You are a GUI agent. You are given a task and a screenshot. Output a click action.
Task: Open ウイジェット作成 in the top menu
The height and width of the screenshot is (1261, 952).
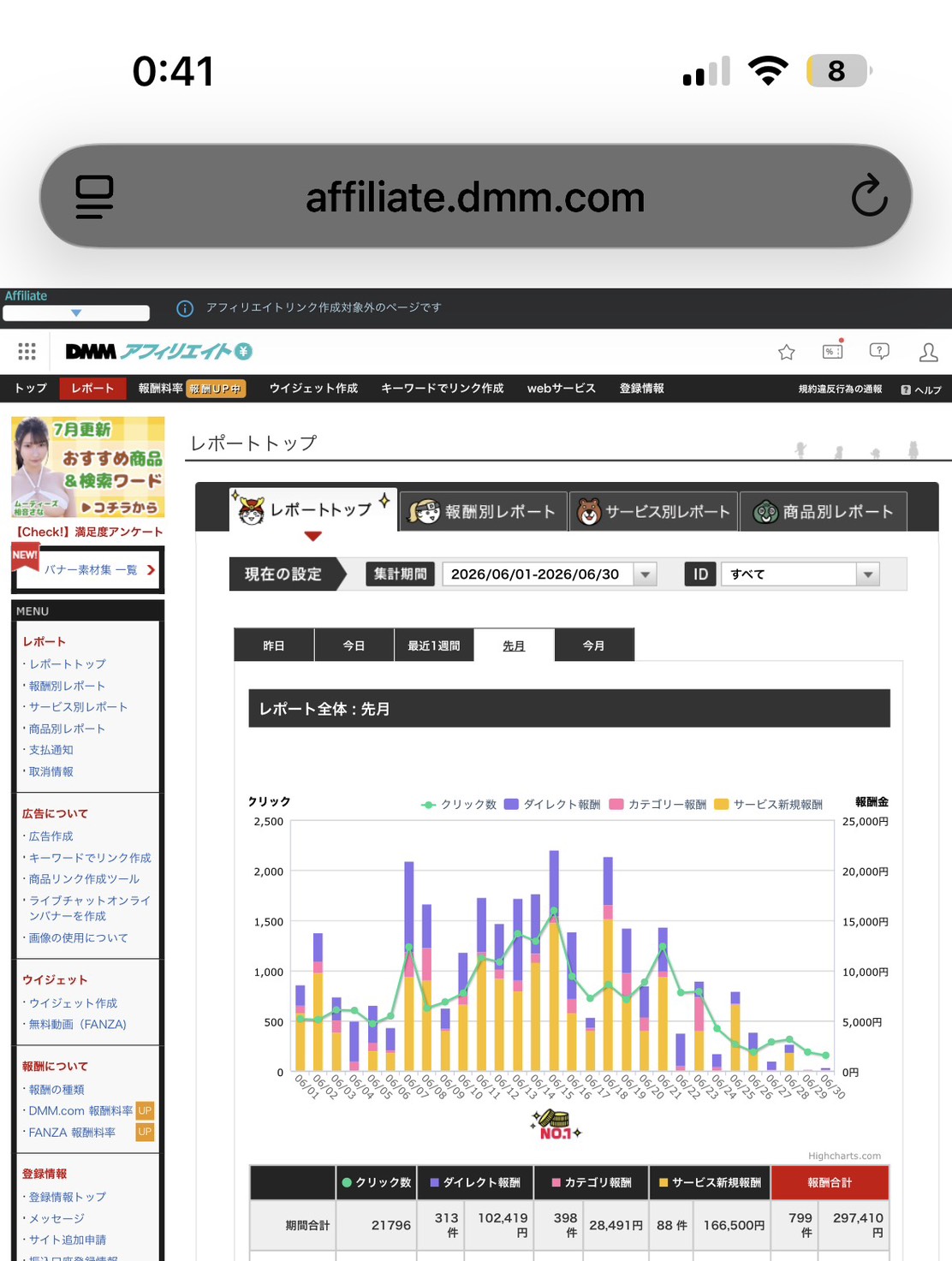point(313,389)
